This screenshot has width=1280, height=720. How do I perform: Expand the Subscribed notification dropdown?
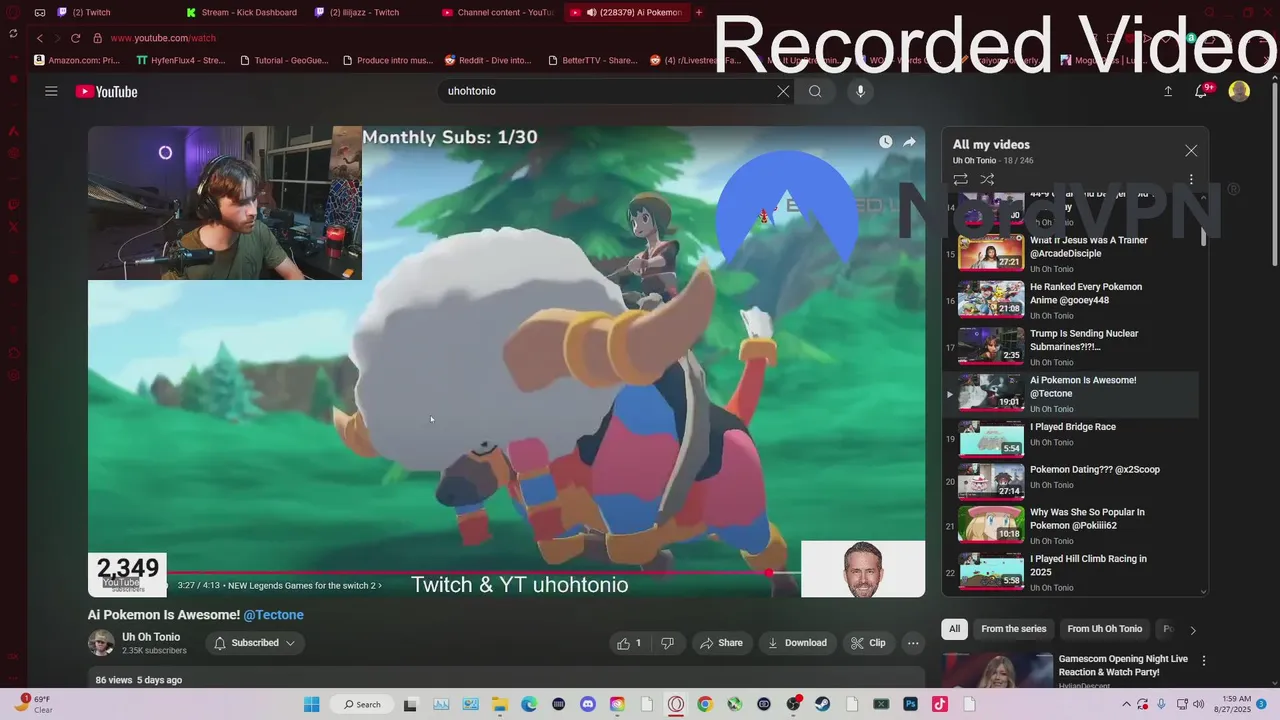click(x=255, y=643)
